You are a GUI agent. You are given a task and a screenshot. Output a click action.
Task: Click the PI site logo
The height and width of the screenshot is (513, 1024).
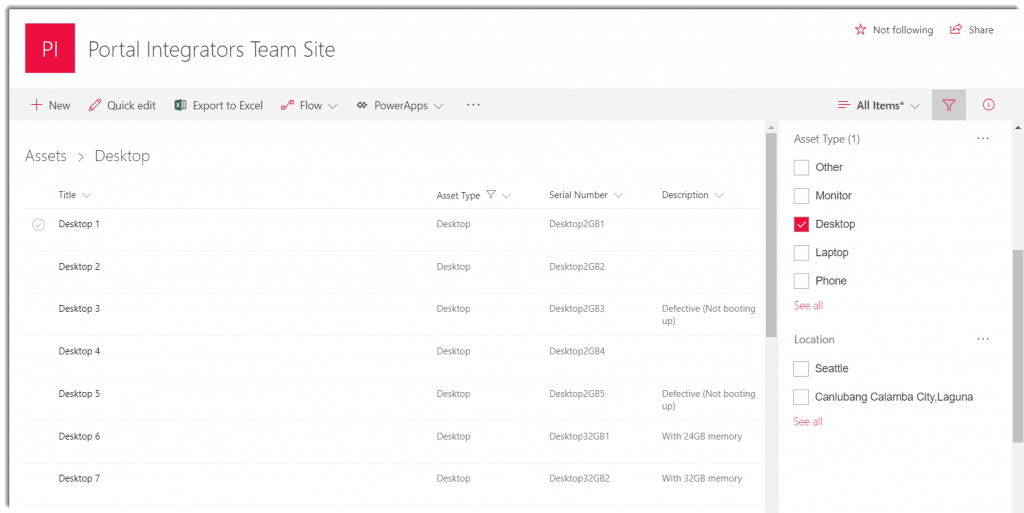[x=50, y=48]
